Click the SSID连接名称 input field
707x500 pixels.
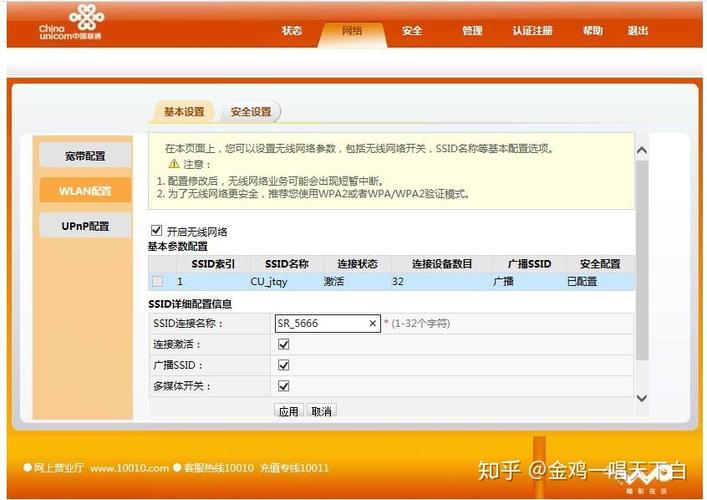(x=327, y=323)
